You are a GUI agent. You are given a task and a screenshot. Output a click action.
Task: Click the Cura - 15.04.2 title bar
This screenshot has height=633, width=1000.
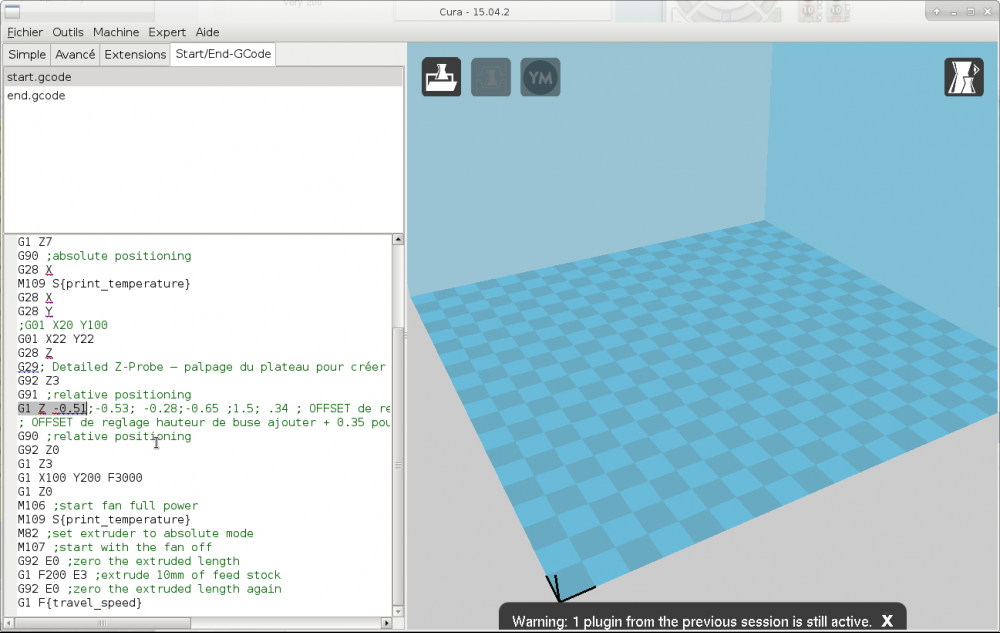[474, 11]
